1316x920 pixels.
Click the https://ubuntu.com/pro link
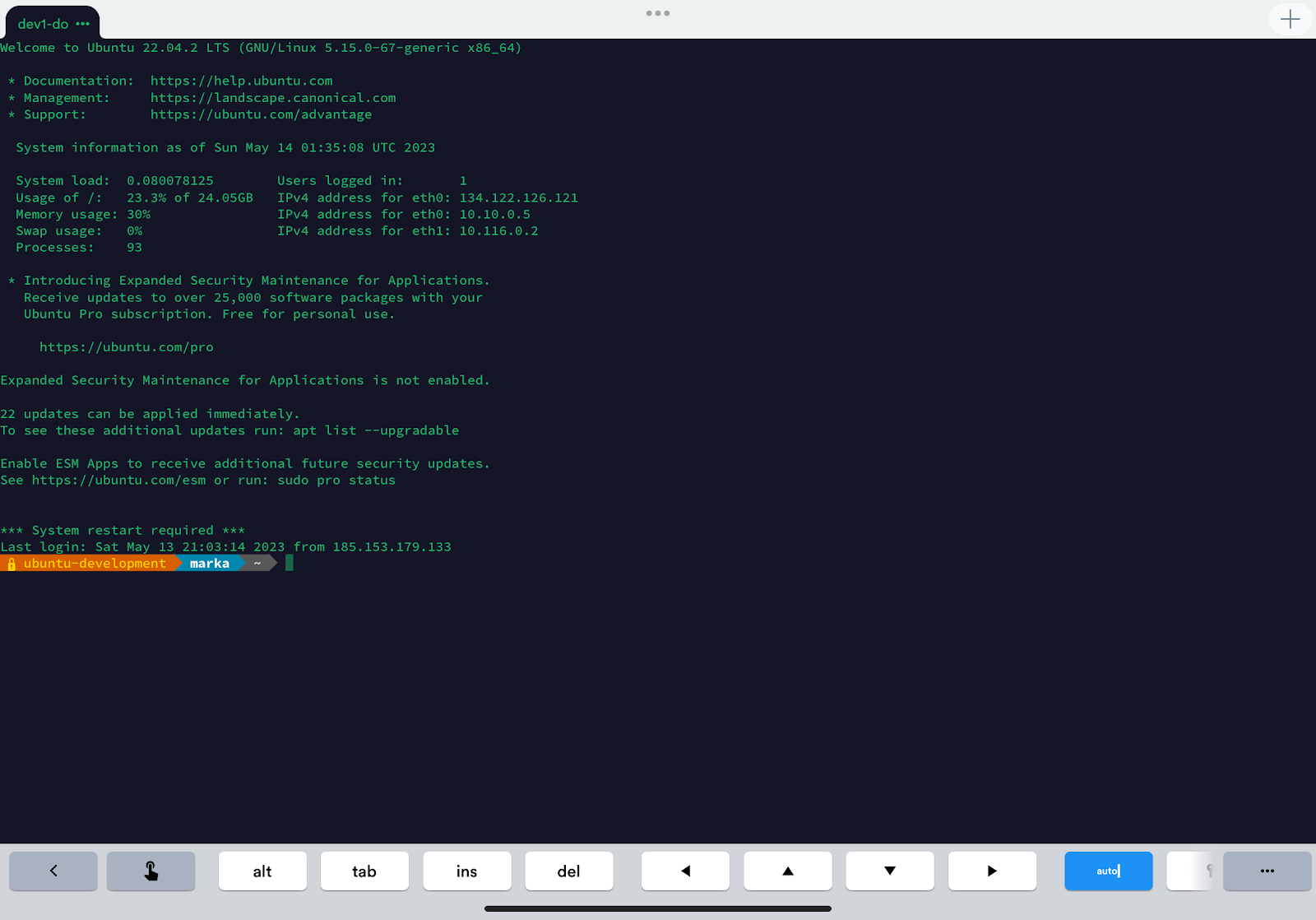pos(127,347)
